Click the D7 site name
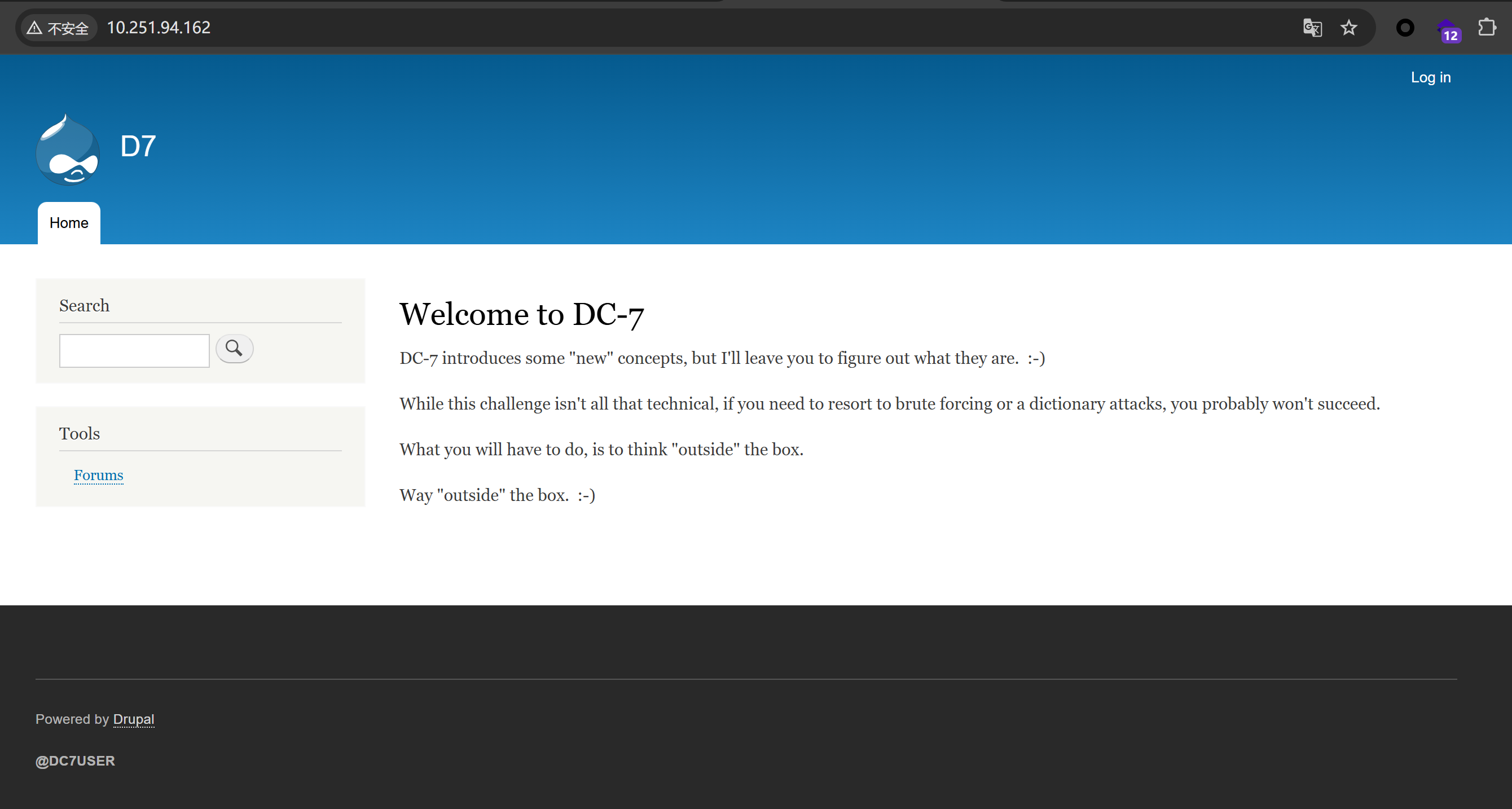1512x809 pixels. [x=138, y=146]
